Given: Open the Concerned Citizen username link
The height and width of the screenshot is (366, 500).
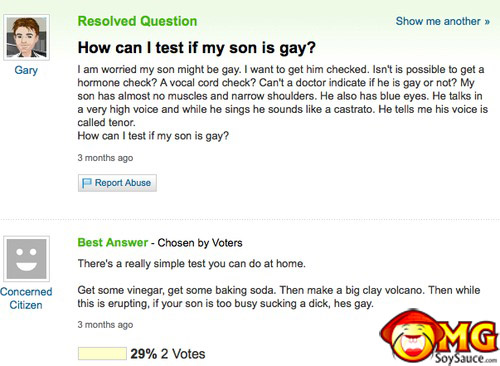Looking at the screenshot, I should (x=26, y=298).
